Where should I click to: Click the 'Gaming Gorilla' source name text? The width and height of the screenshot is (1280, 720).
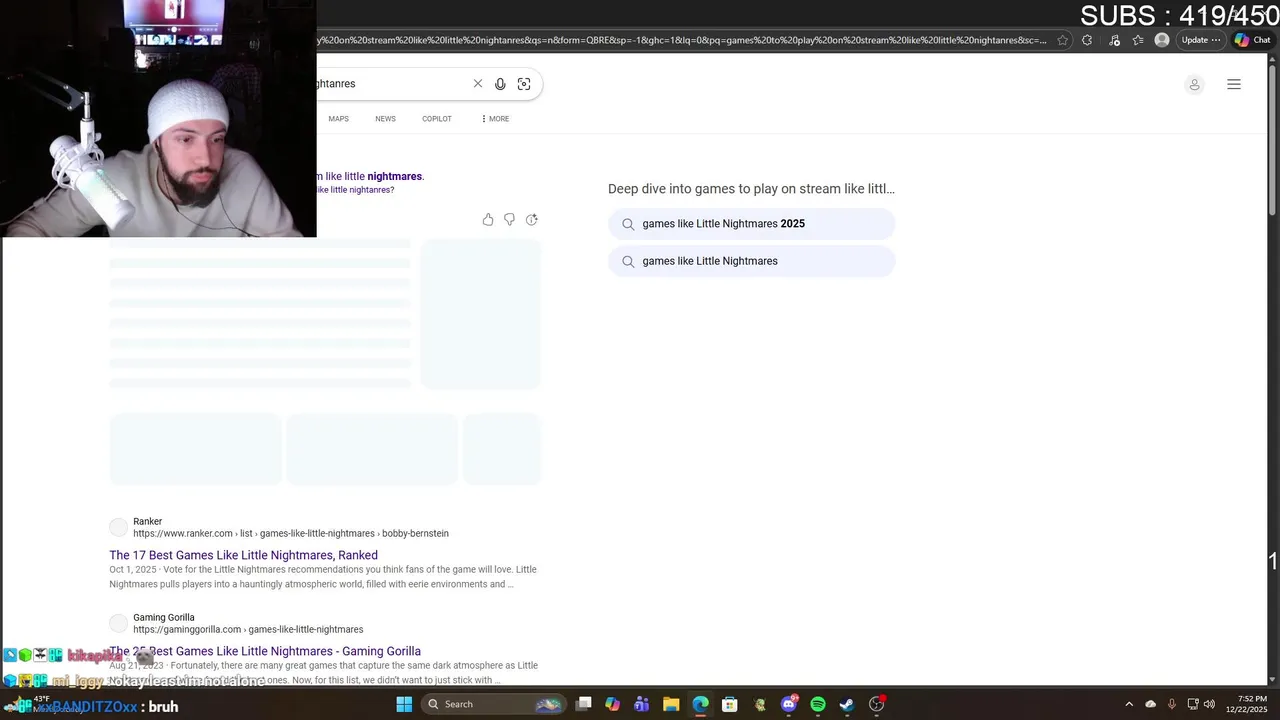coord(164,618)
